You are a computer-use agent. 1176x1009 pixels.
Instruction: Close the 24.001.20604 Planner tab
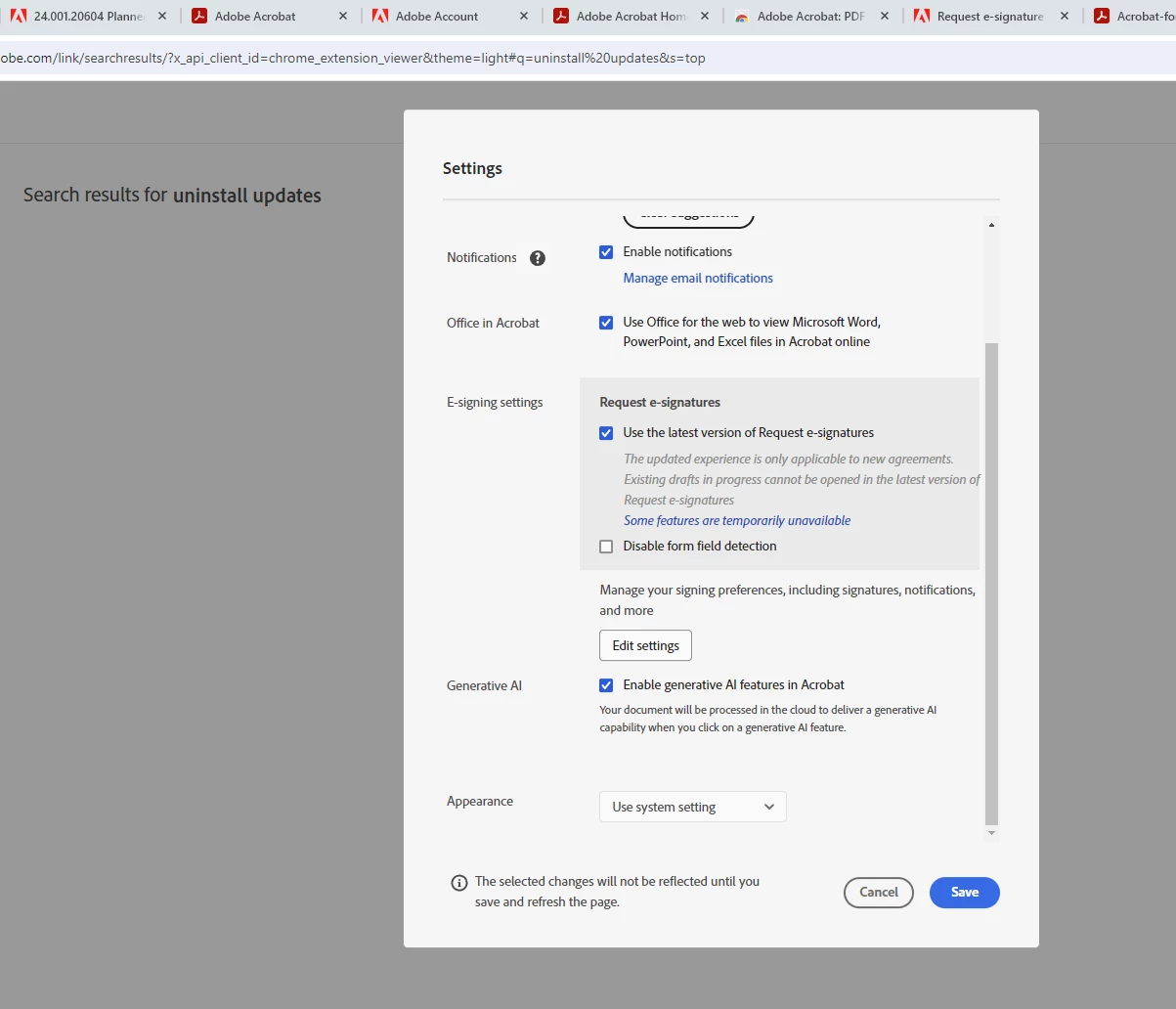pyautogui.click(x=162, y=17)
